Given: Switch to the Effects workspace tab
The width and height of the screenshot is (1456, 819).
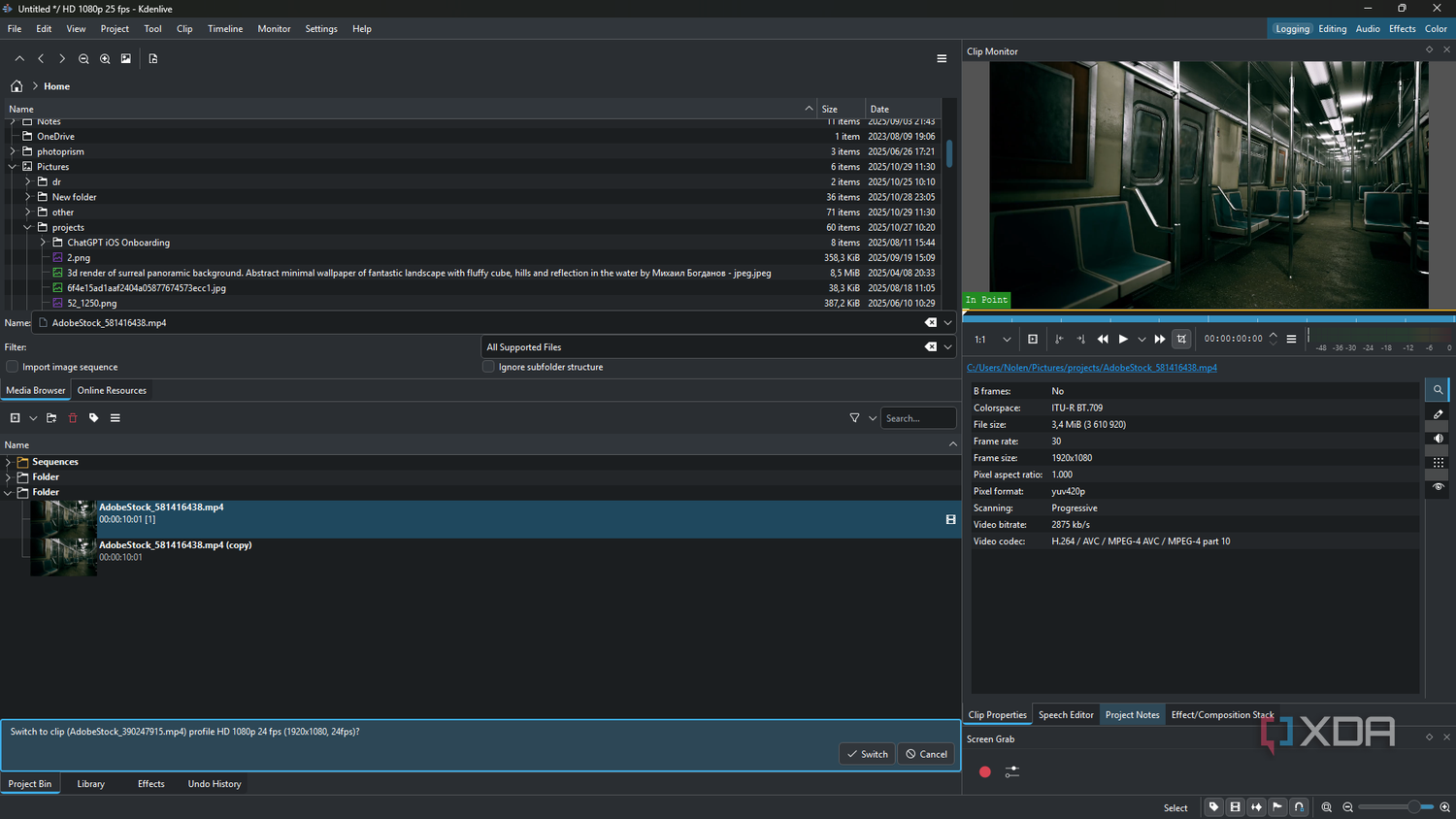Looking at the screenshot, I should [1402, 29].
